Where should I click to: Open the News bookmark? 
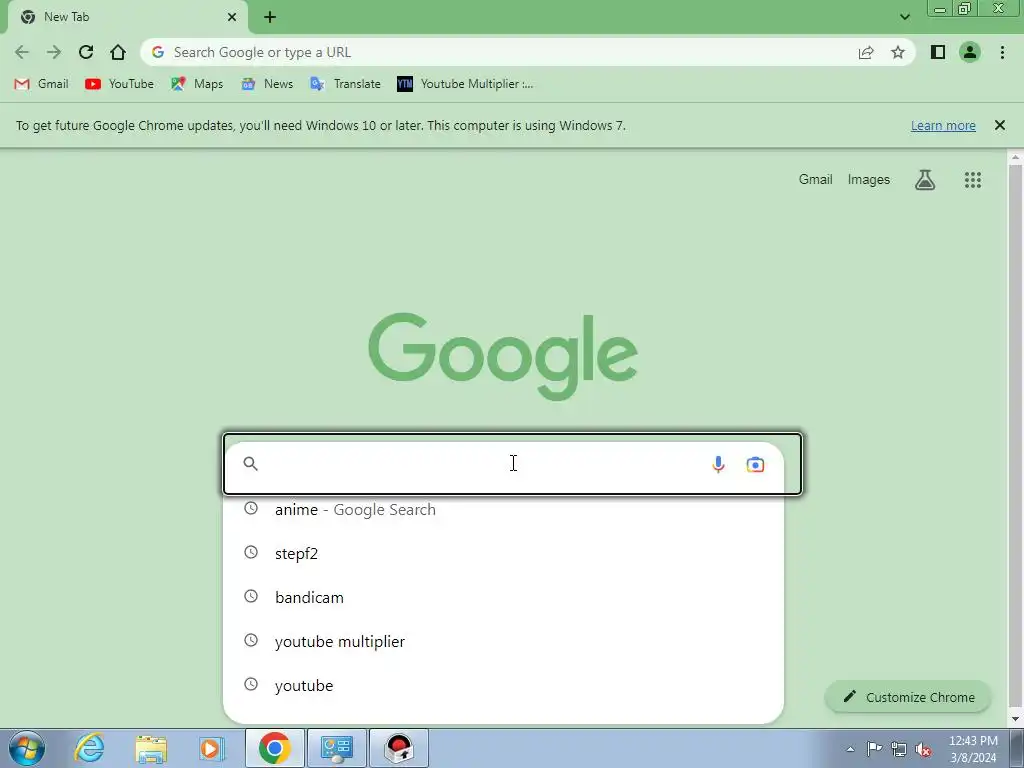pyautogui.click(x=267, y=84)
